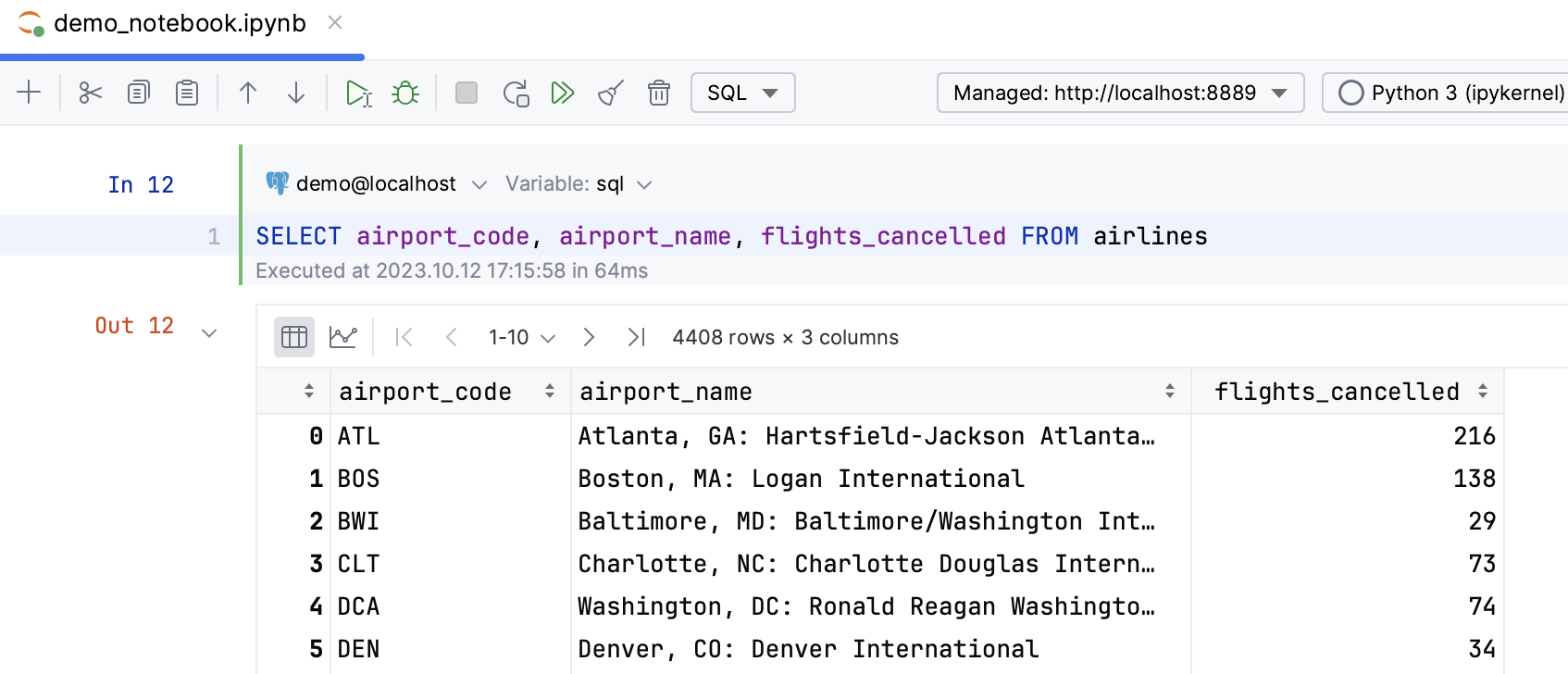Go to next page of results
This screenshot has width=1568, height=674.
click(x=589, y=337)
